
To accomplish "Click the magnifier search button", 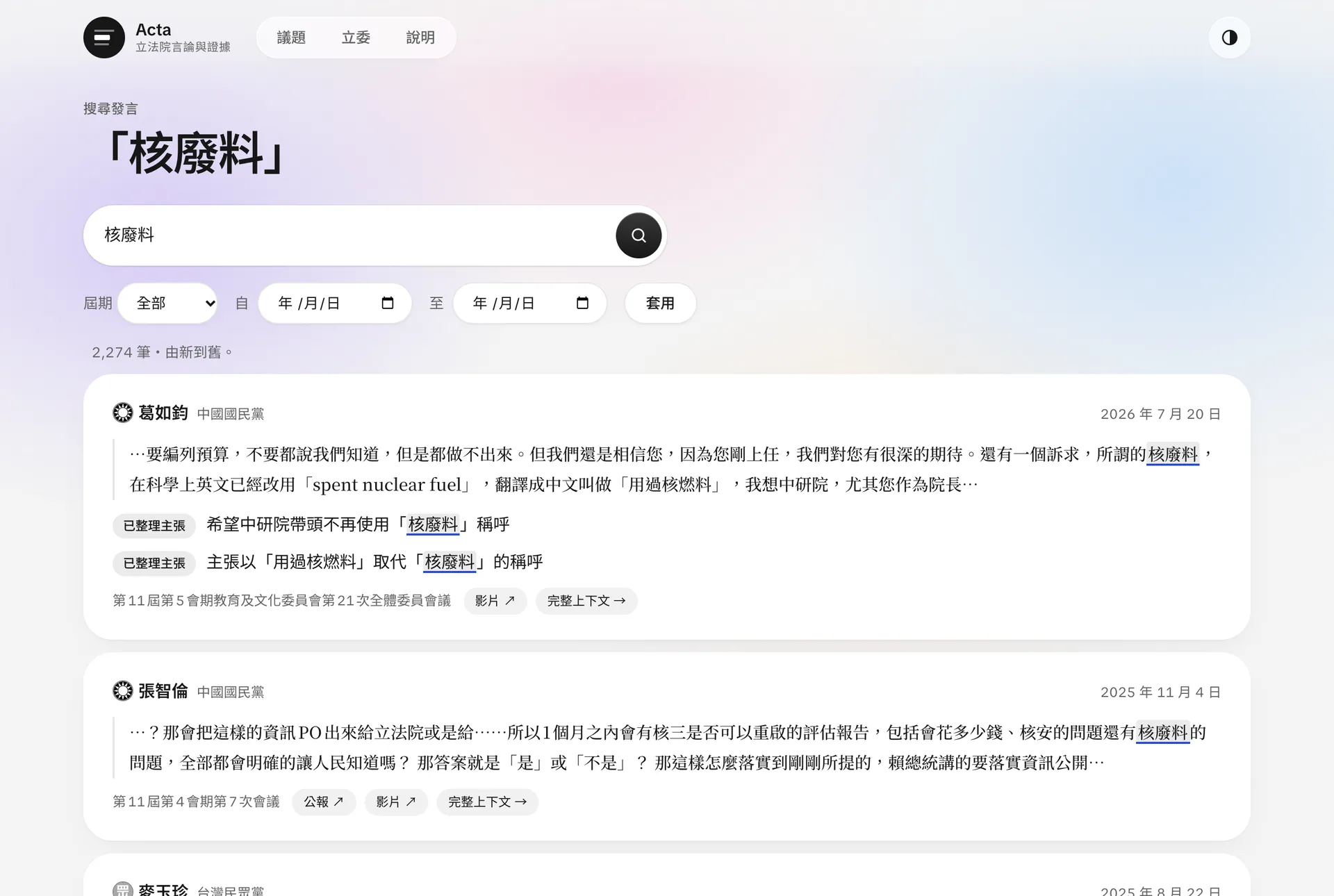I will coord(639,235).
